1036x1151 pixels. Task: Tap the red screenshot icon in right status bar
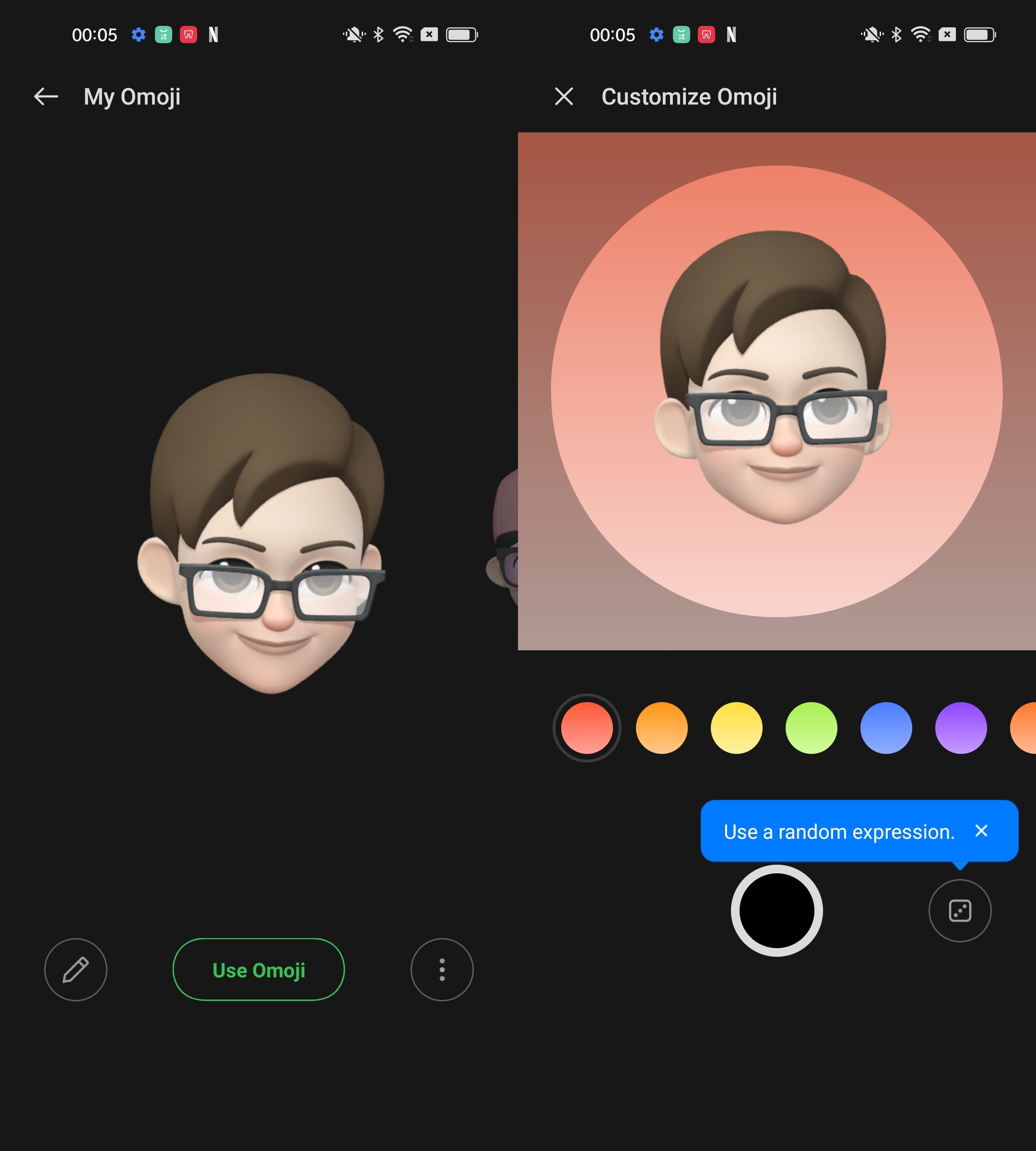706,35
